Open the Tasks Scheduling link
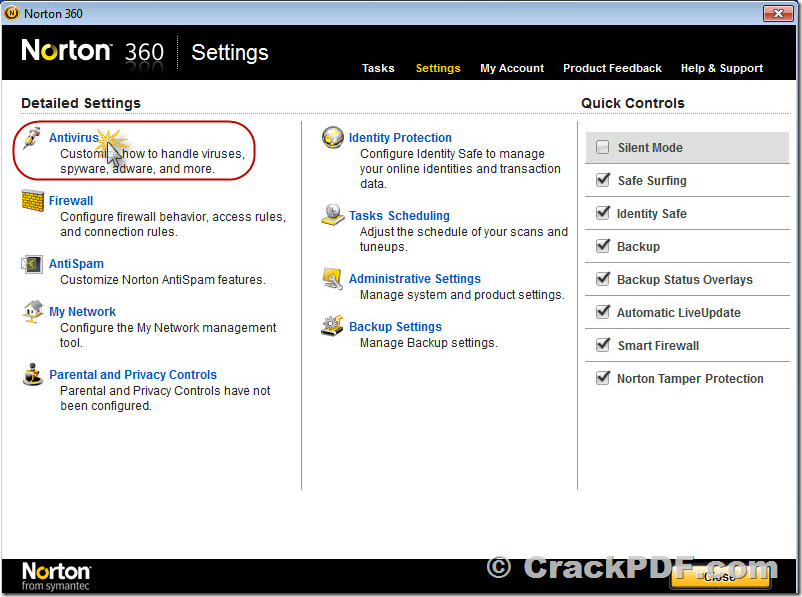 pos(399,215)
